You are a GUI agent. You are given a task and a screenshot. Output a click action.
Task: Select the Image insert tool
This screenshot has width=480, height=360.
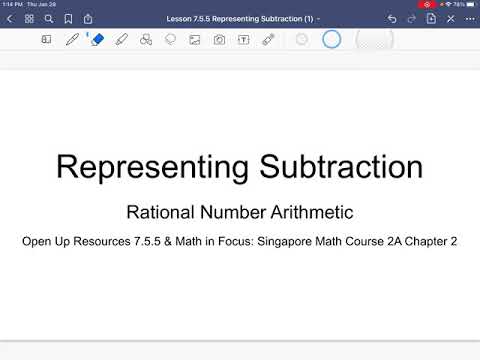[195, 40]
